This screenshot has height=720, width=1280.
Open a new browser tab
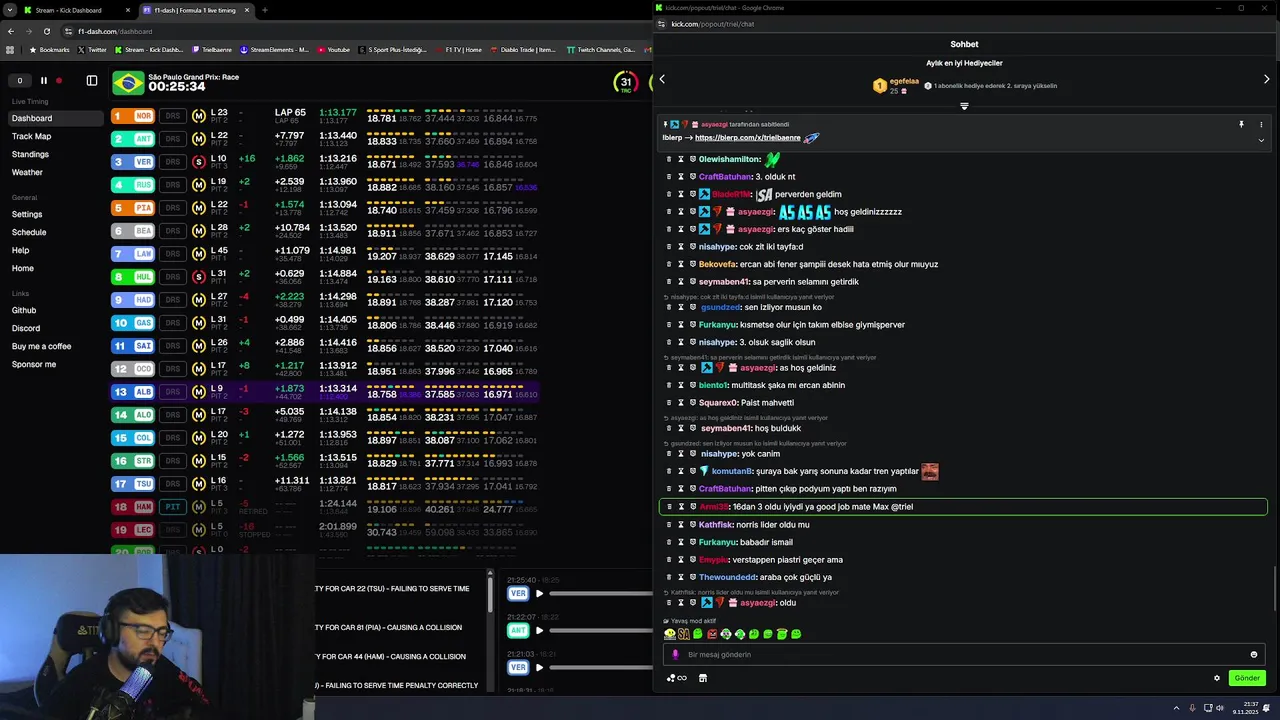coord(264,10)
